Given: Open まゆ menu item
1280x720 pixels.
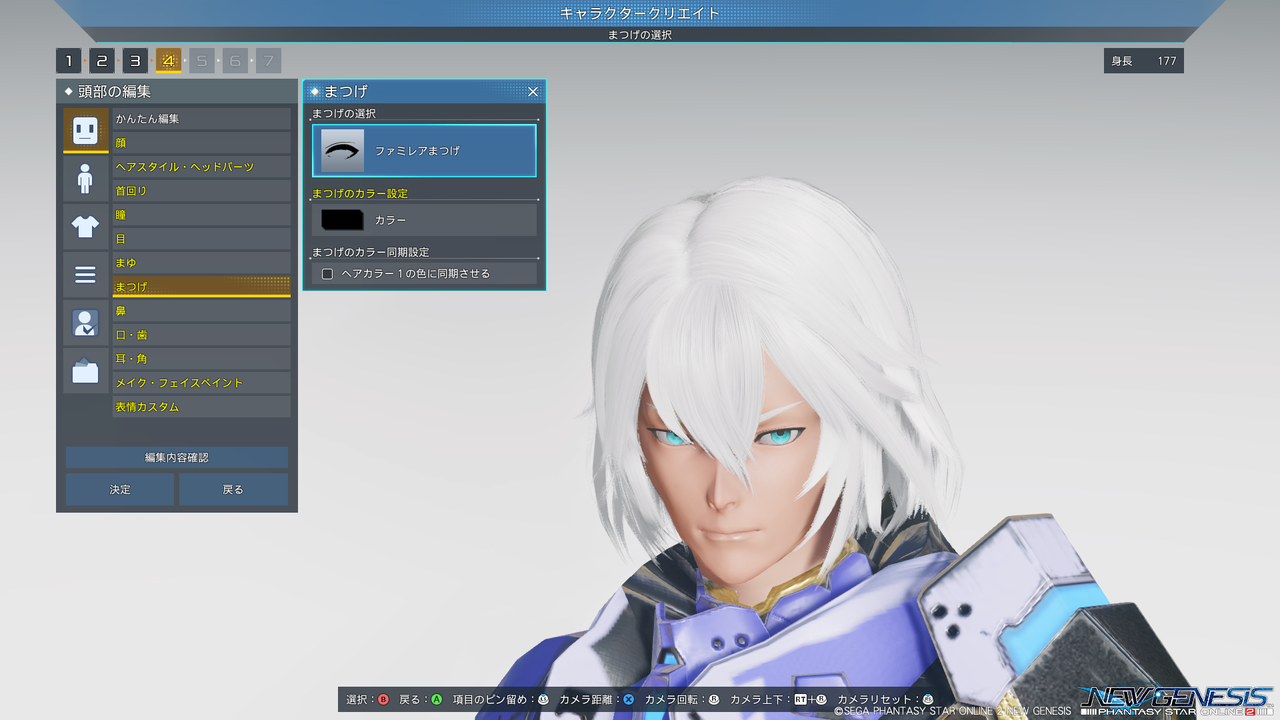Looking at the screenshot, I should [x=201, y=263].
